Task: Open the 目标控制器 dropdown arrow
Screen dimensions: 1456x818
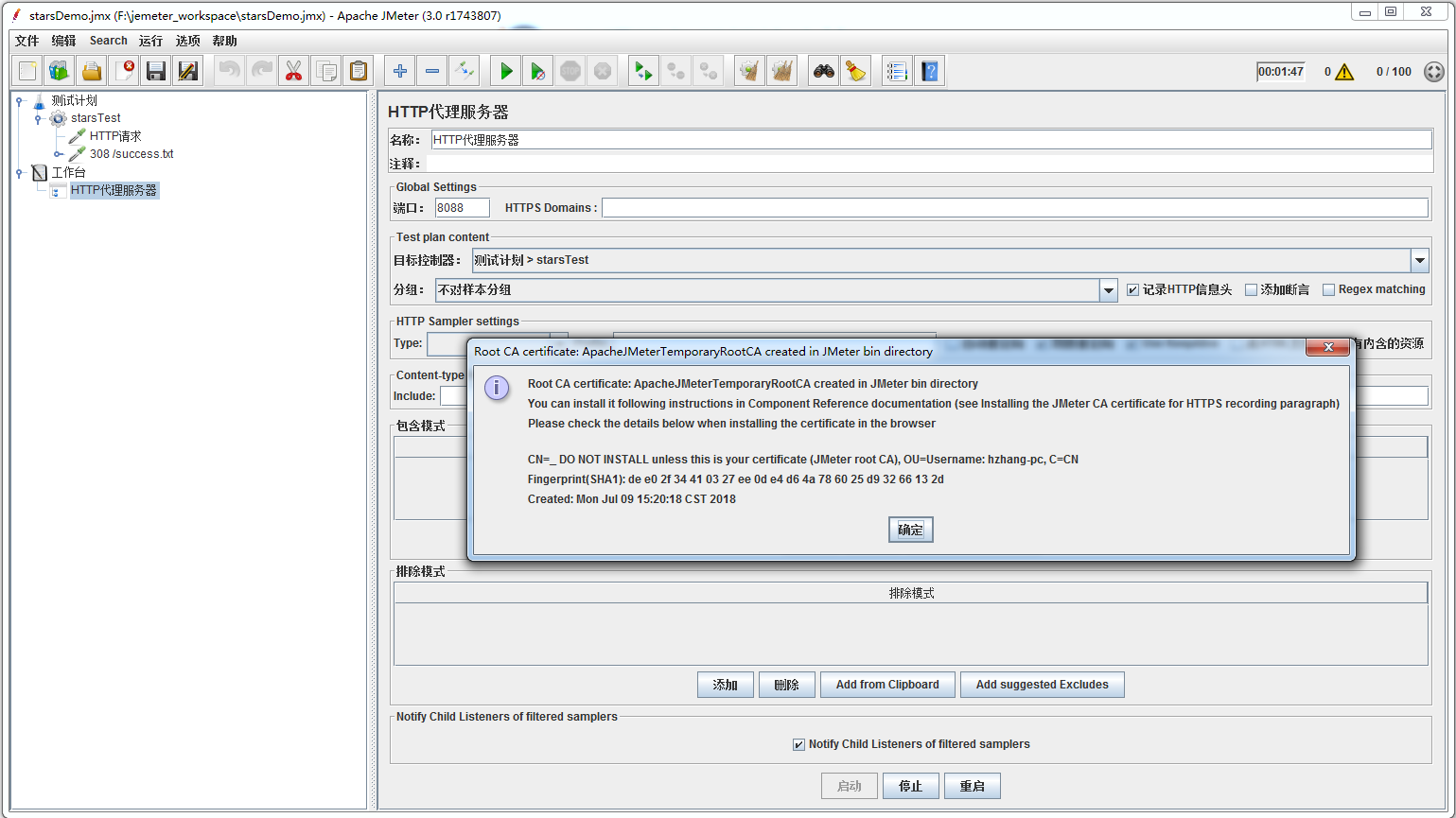Action: 1419,260
